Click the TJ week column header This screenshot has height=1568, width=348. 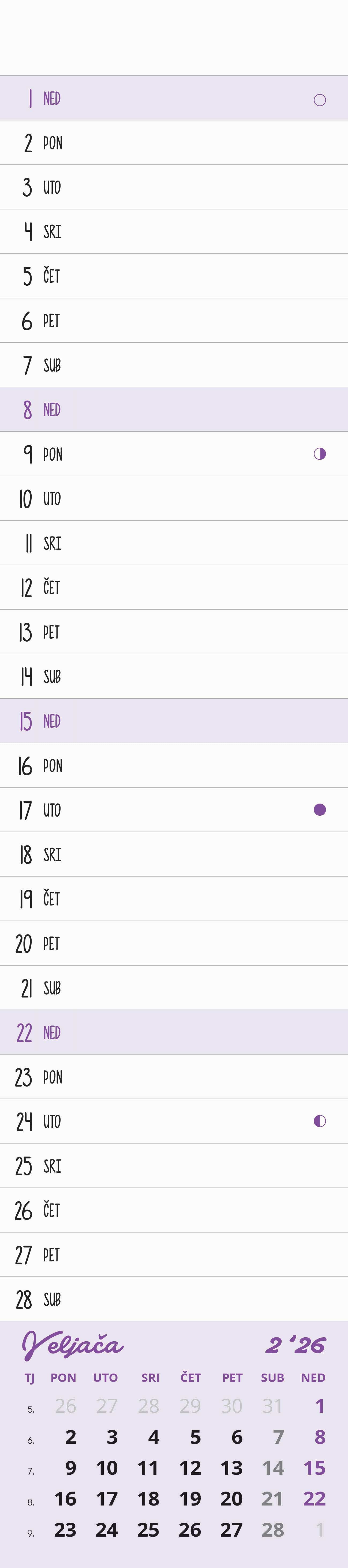coord(29,1378)
